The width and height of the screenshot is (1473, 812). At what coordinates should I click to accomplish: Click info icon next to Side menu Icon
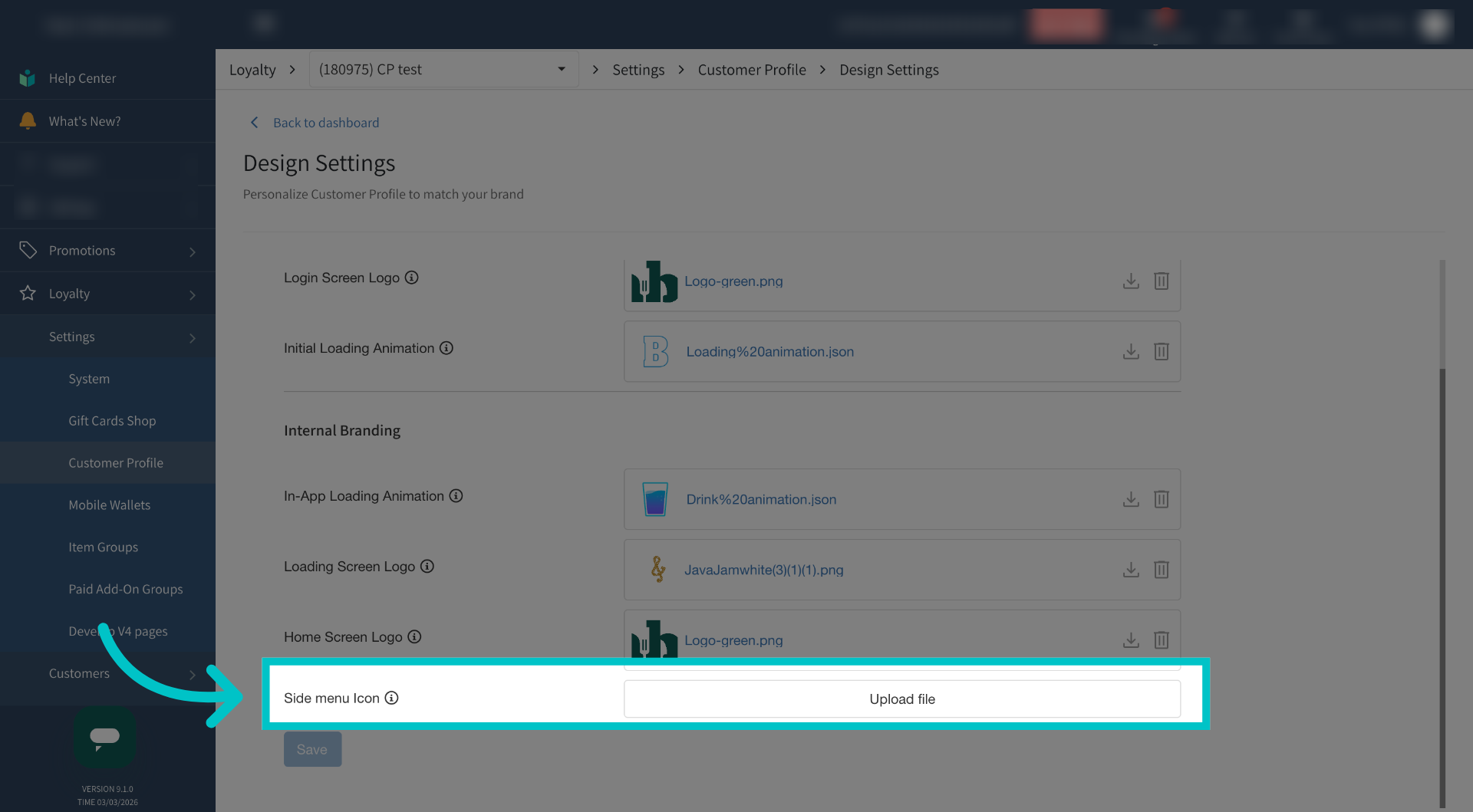pyautogui.click(x=391, y=698)
